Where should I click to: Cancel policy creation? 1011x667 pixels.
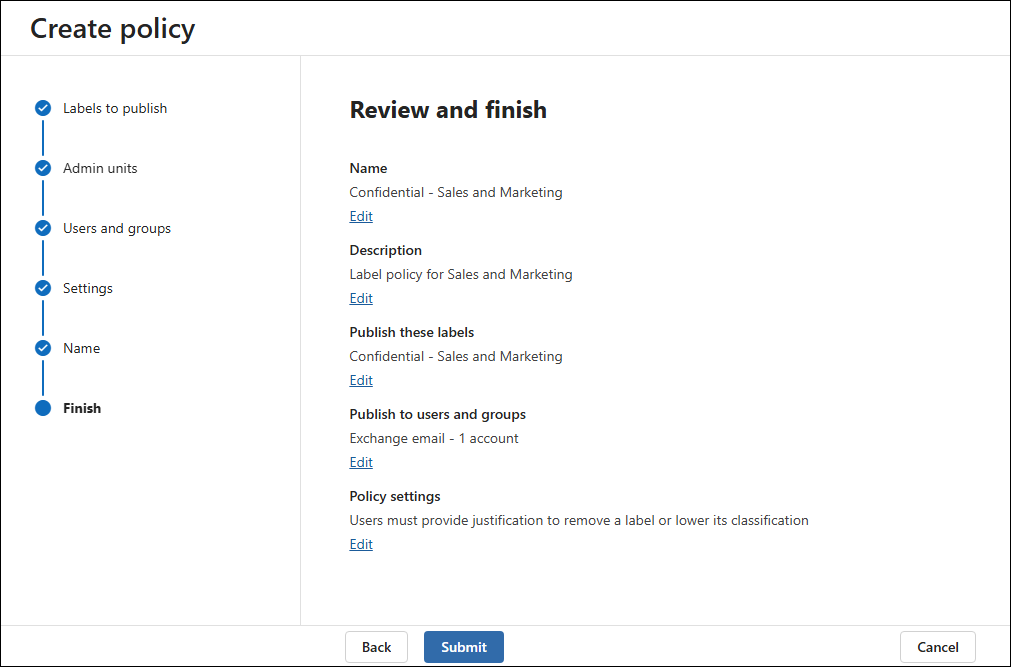pyautogui.click(x=937, y=647)
